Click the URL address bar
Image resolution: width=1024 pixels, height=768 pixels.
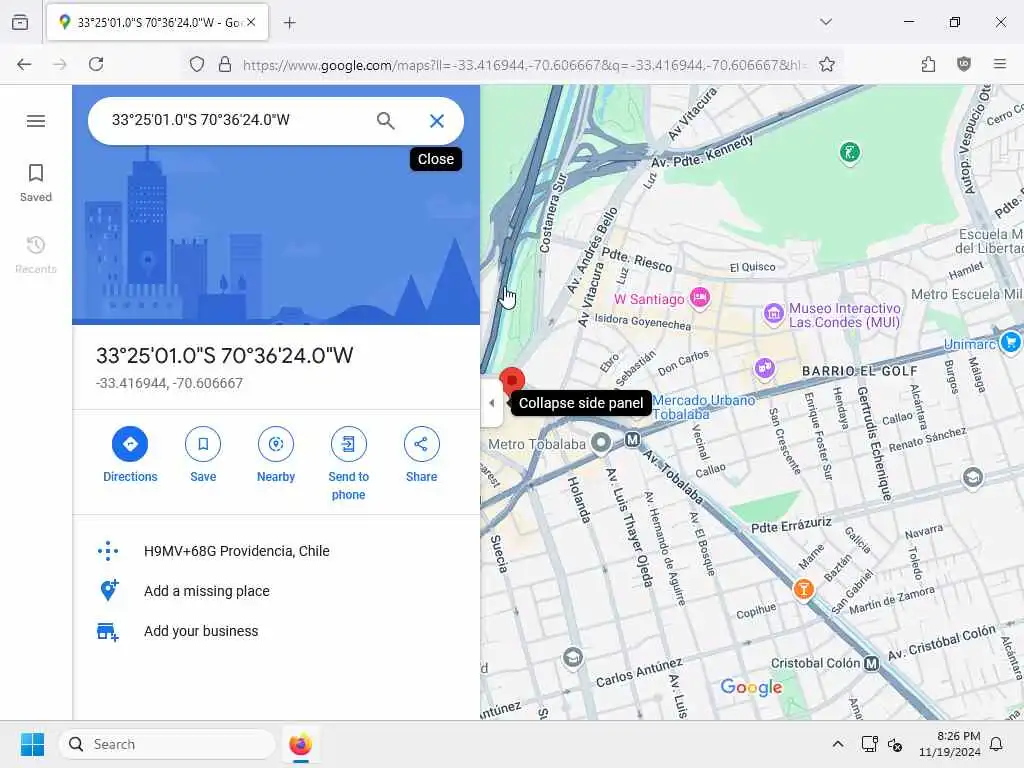pyautogui.click(x=526, y=65)
